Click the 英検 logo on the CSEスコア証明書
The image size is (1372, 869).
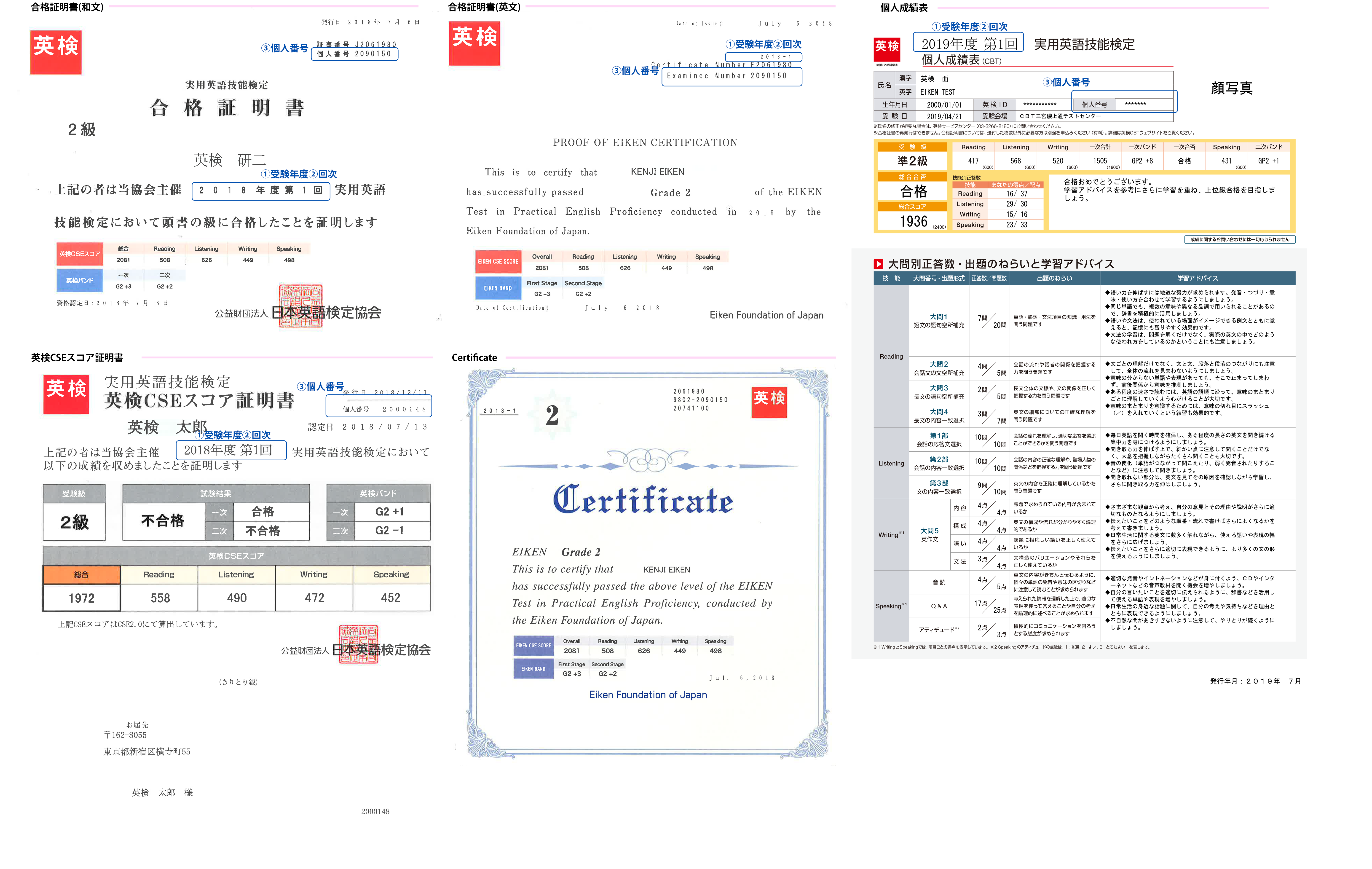tap(66, 394)
